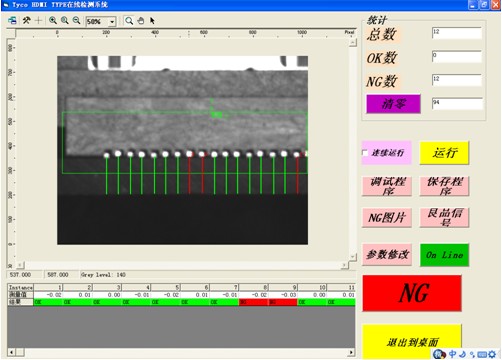
Task: Click the tools hammer icon in toolbar
Action: click(x=26, y=21)
